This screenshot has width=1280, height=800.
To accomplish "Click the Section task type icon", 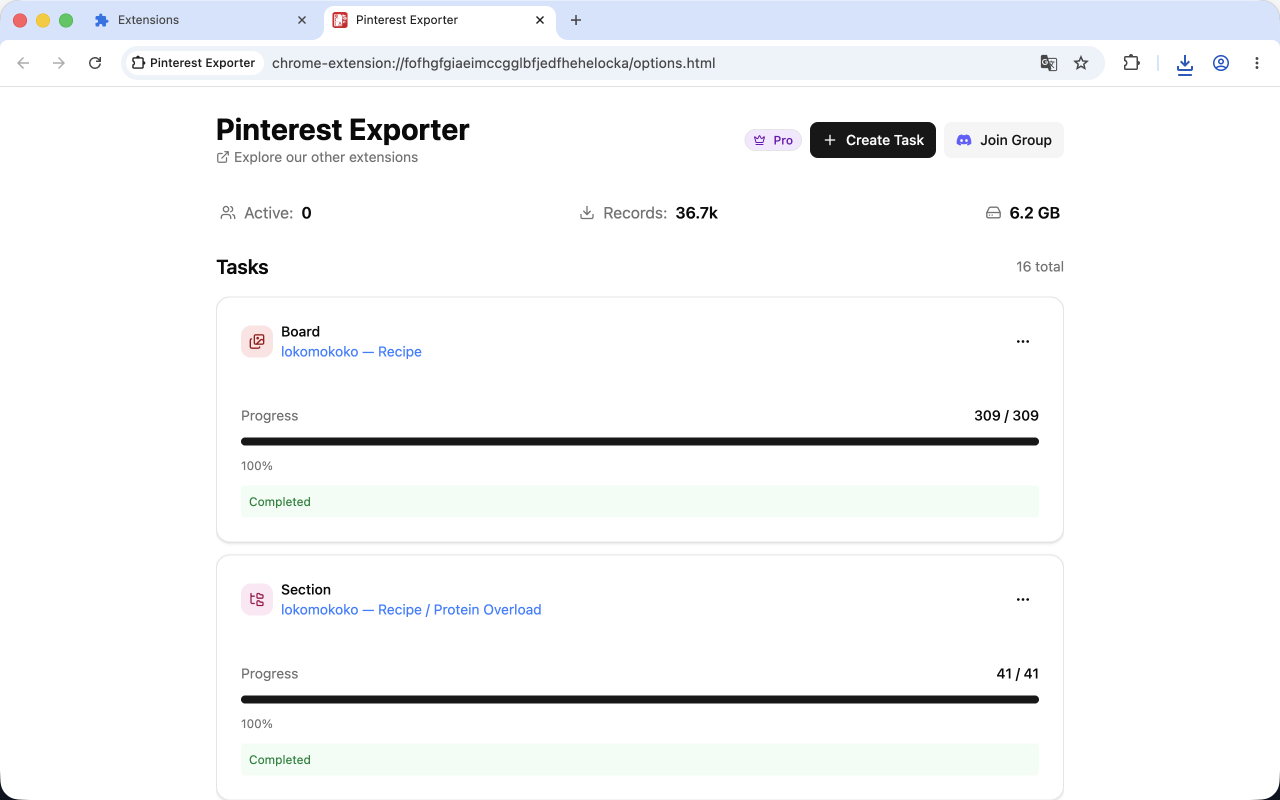I will pyautogui.click(x=257, y=599).
